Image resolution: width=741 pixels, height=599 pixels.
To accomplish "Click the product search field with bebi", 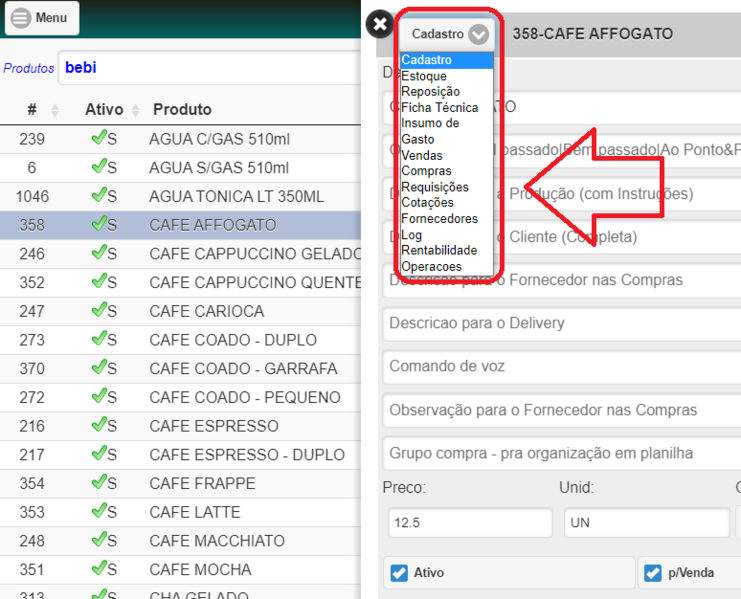I will pyautogui.click(x=209, y=68).
